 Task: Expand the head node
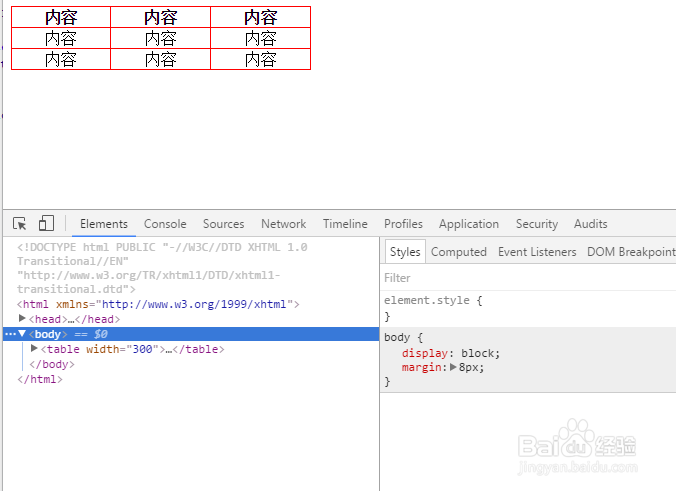[x=22, y=319]
